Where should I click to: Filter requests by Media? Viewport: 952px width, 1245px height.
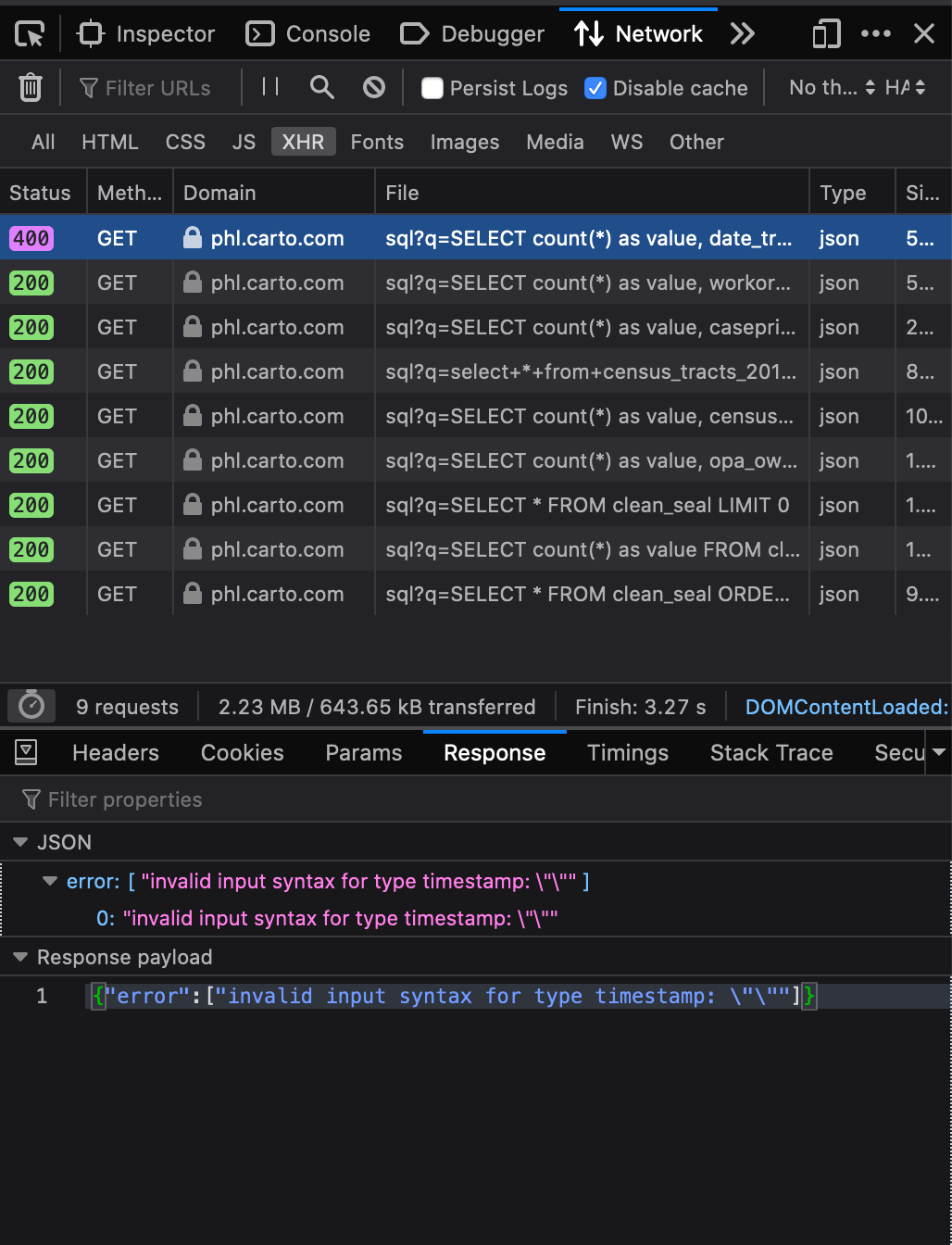[555, 142]
